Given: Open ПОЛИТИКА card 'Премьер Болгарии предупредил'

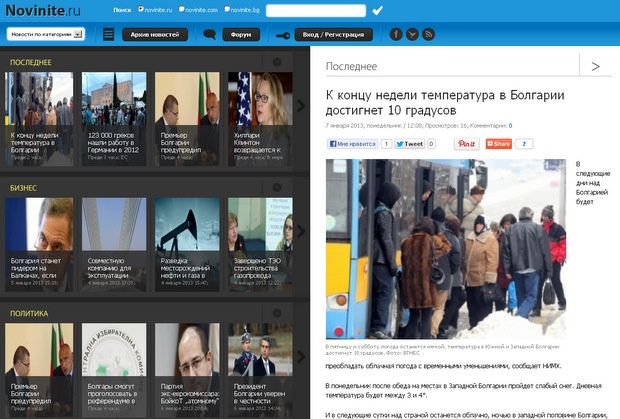Looking at the screenshot, I should (39, 370).
